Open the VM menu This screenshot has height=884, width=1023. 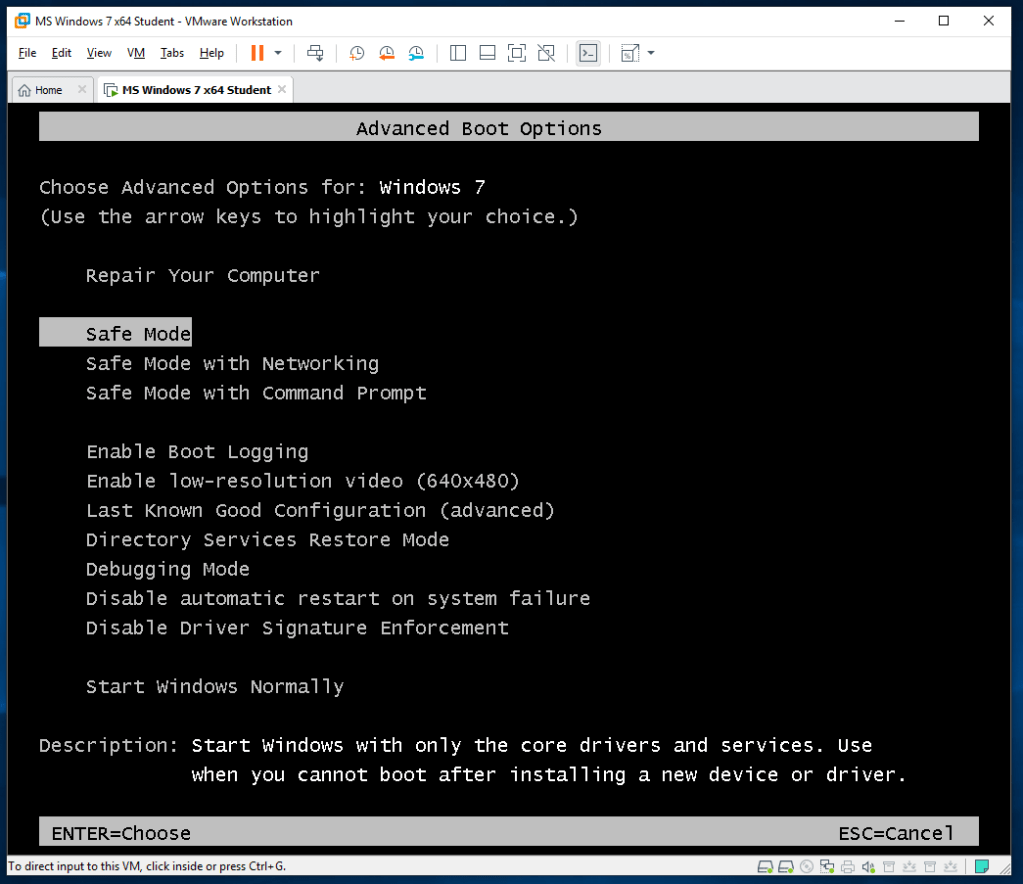point(136,53)
